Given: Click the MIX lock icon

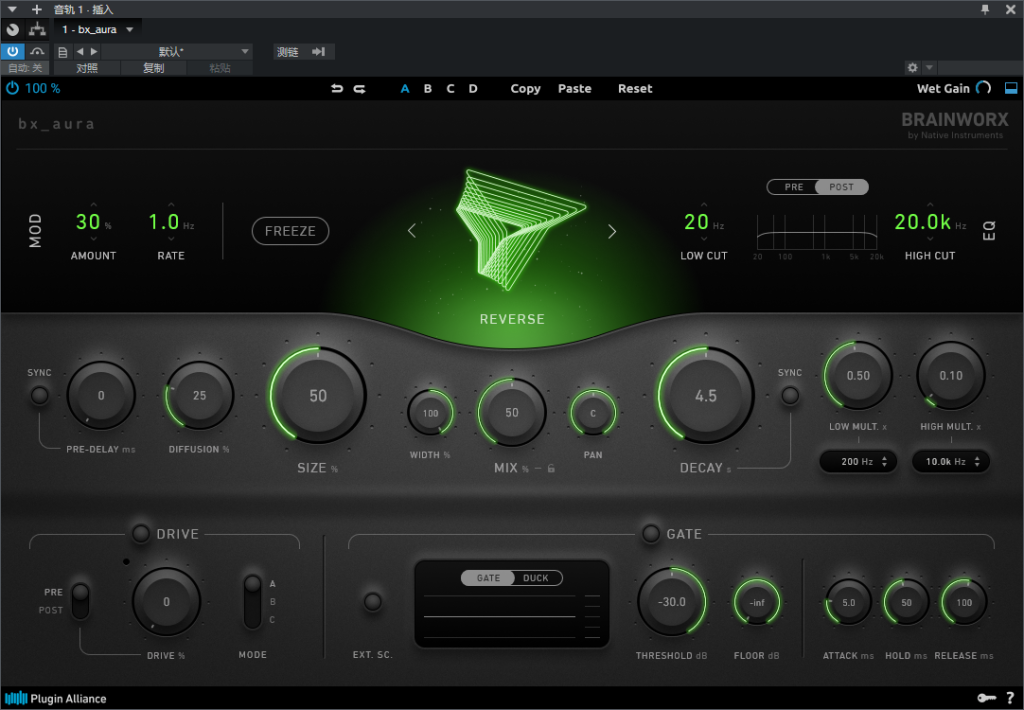Looking at the screenshot, I should 551,468.
